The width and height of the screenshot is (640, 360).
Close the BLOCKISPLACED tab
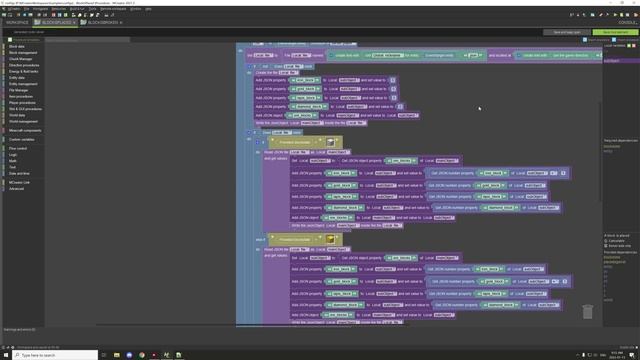tap(75, 22)
